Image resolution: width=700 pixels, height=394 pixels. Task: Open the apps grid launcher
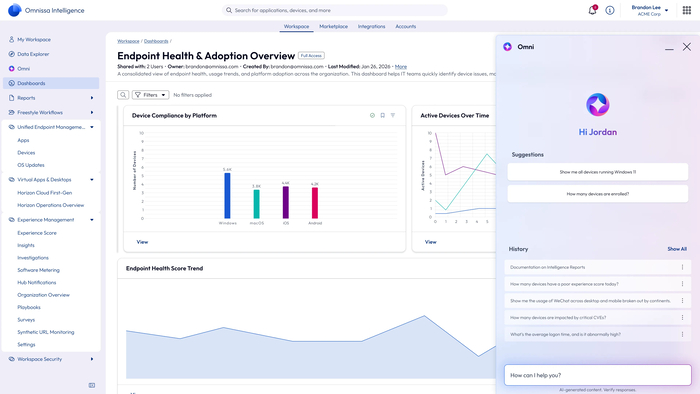(687, 10)
